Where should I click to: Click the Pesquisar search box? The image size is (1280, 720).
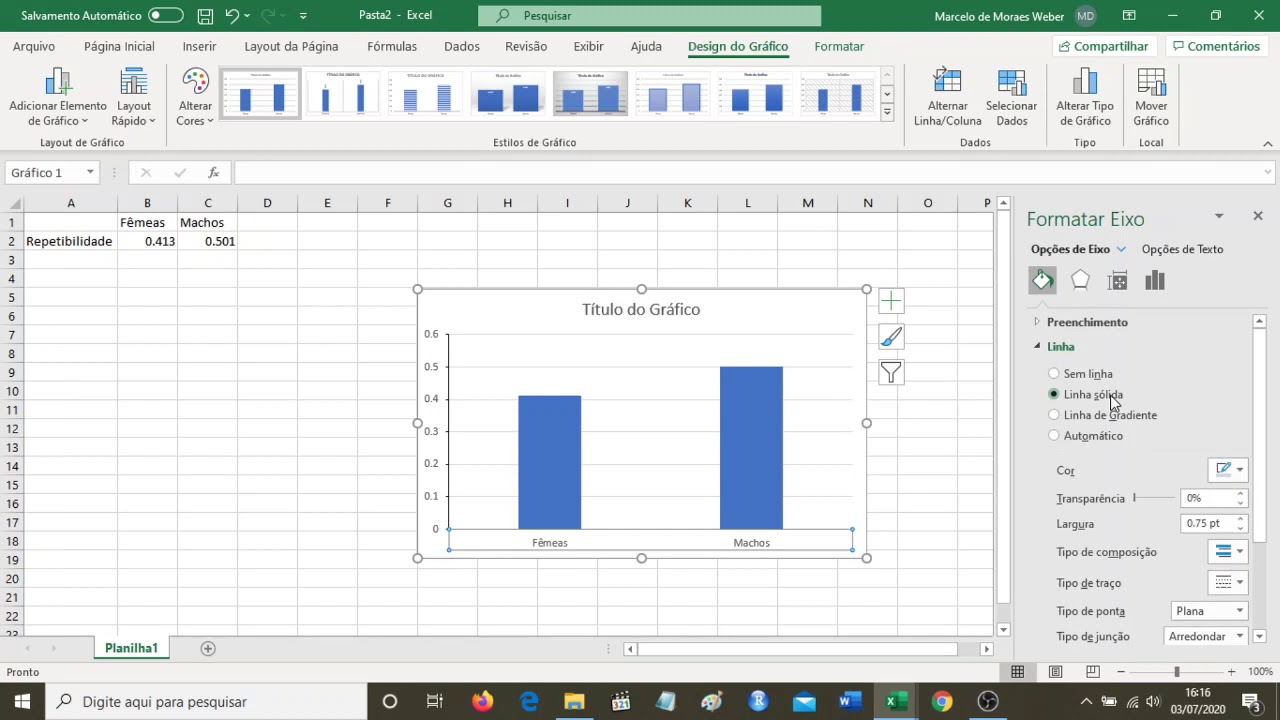click(x=649, y=16)
